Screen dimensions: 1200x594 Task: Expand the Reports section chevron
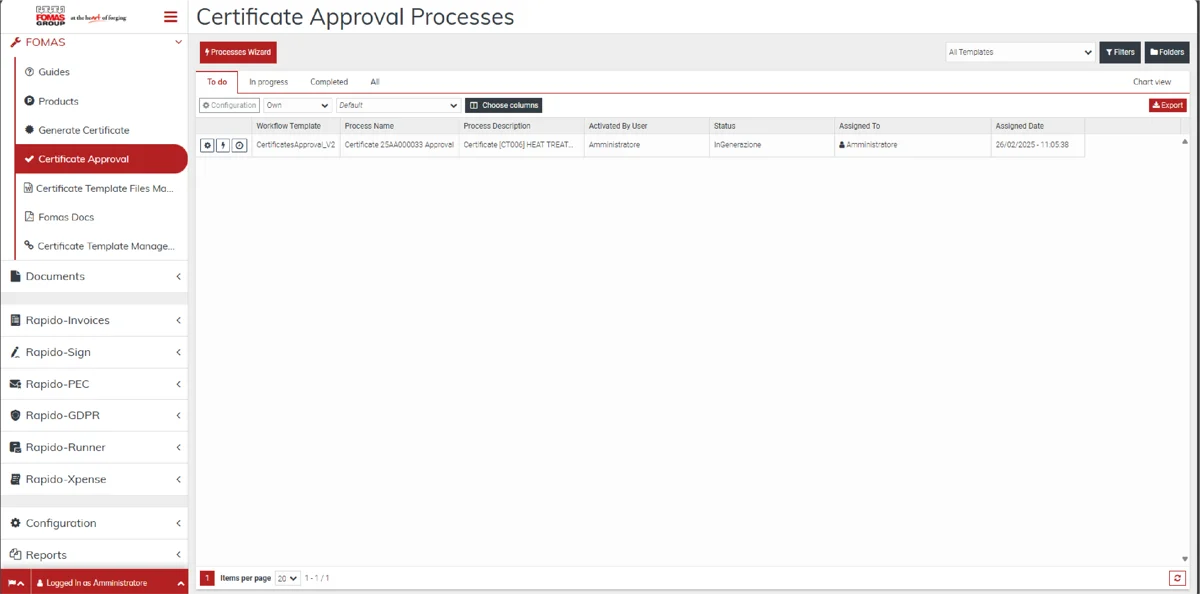pyautogui.click(x=178, y=555)
